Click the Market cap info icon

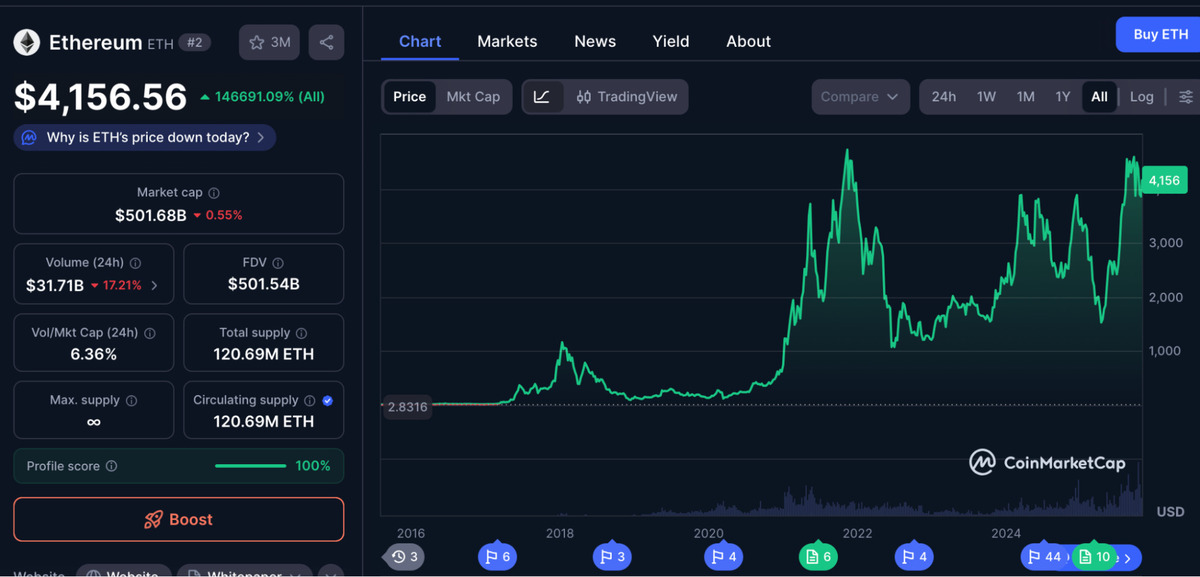coord(214,193)
